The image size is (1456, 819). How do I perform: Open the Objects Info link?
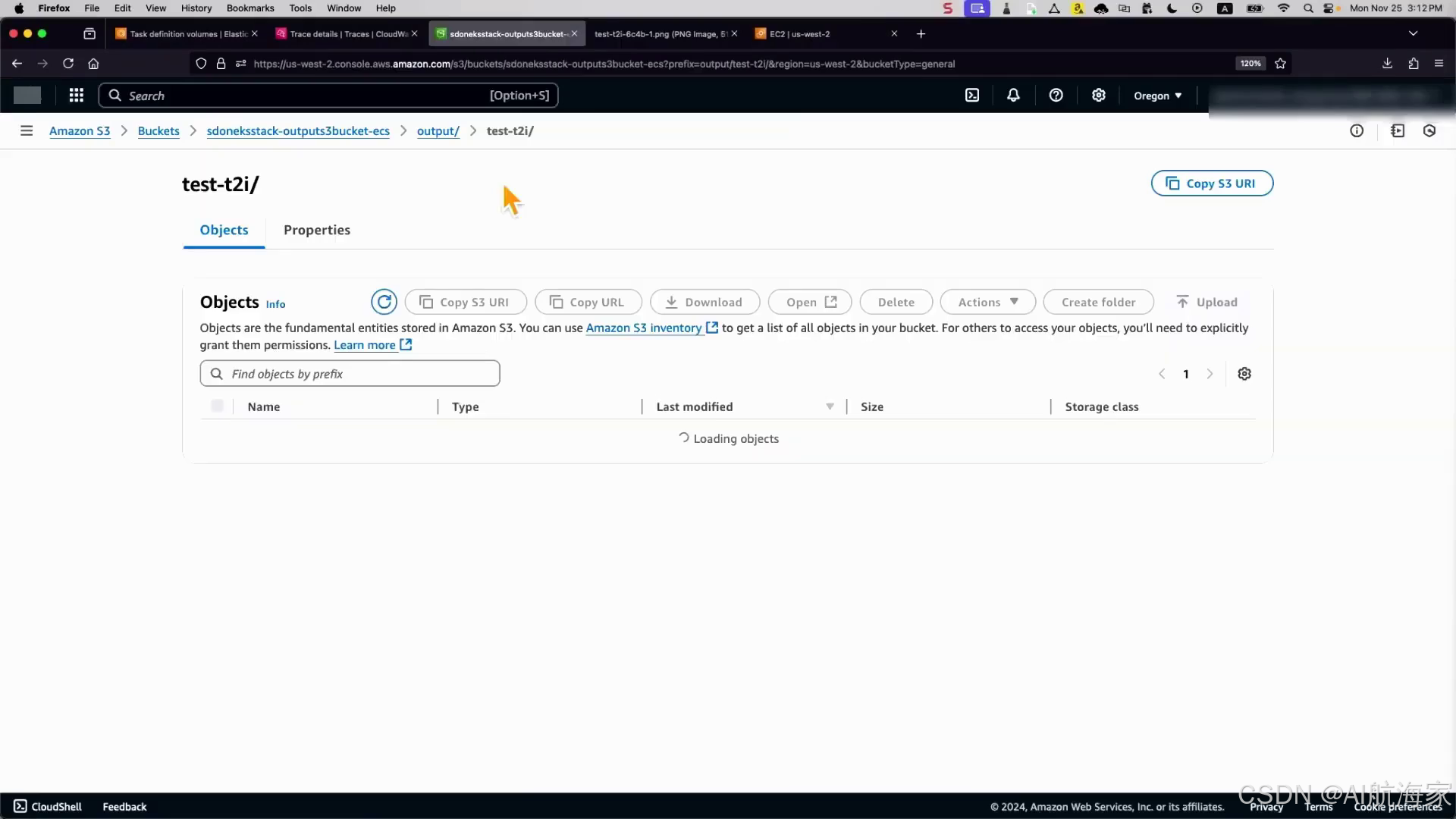click(x=275, y=304)
